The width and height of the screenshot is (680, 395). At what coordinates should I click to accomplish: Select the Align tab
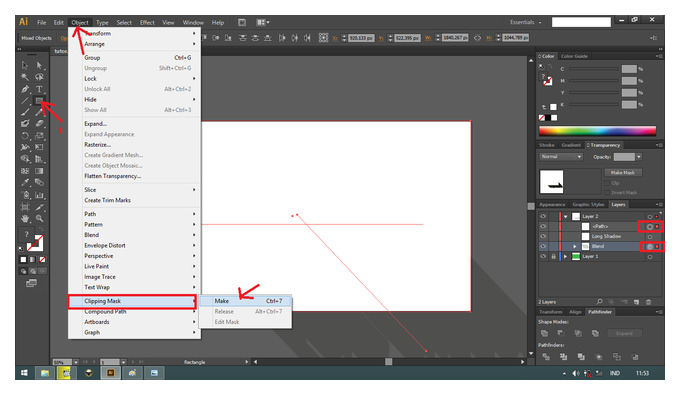tap(575, 312)
